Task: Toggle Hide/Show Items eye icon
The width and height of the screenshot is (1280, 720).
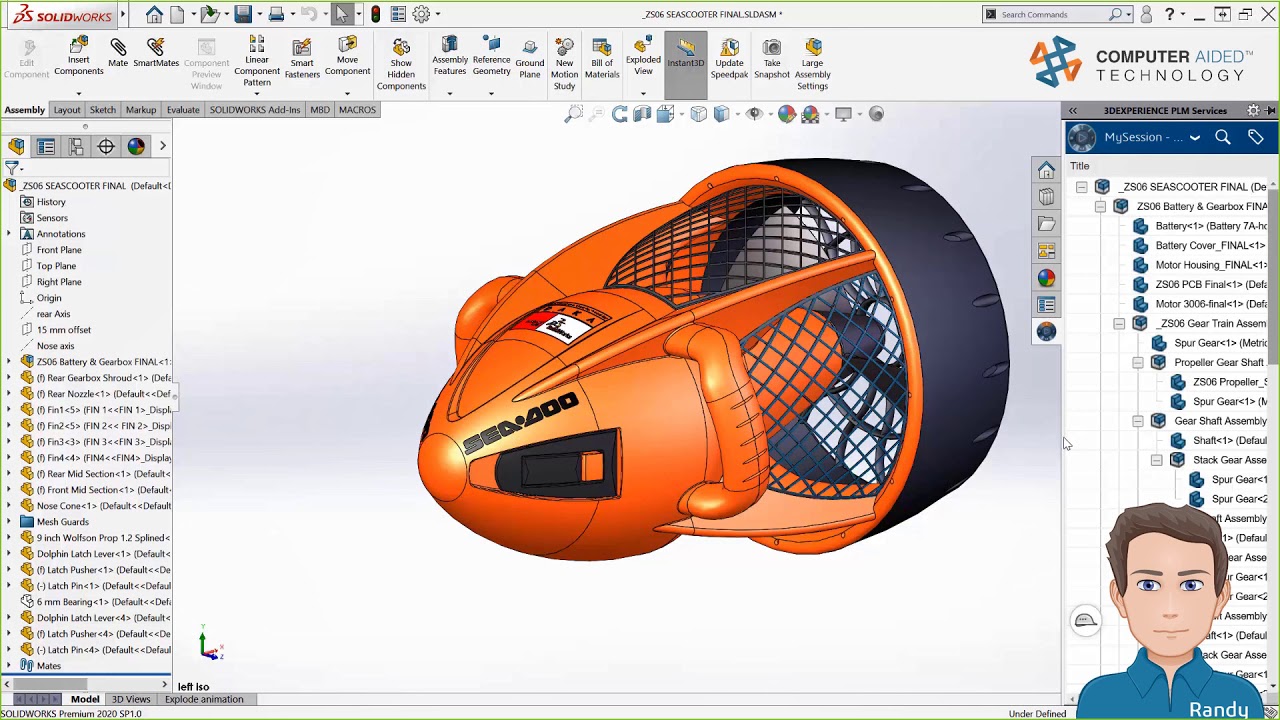Action: coord(754,114)
